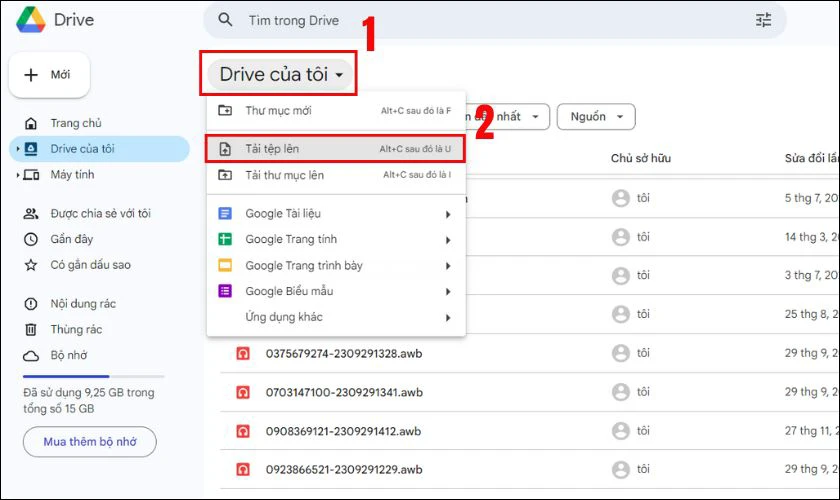840x500 pixels.
Task: Expand the Ứng dụng khác submenu arrow
Action: point(448,318)
